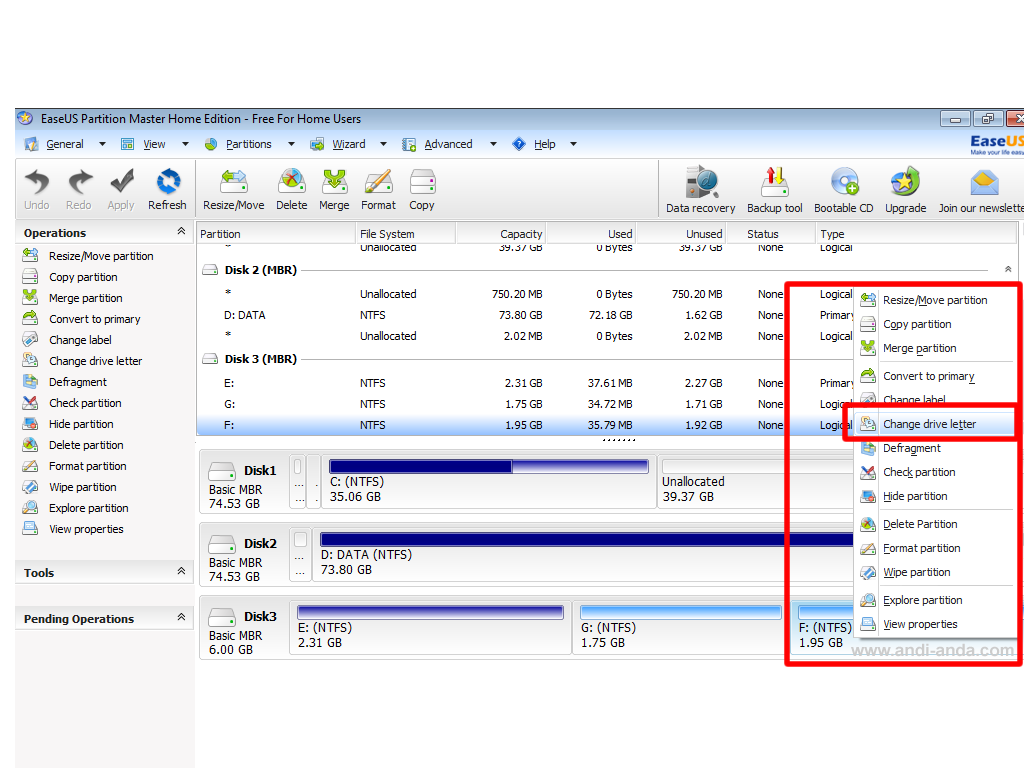Launch the Bootable CD creator

pos(844,189)
